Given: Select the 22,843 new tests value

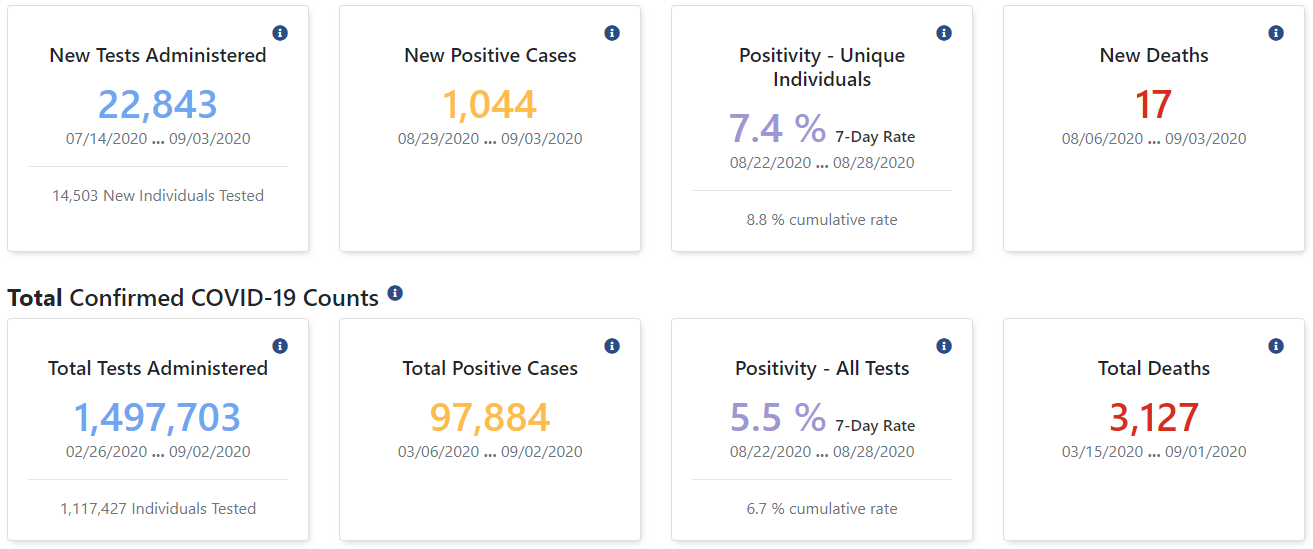Looking at the screenshot, I should [x=158, y=104].
